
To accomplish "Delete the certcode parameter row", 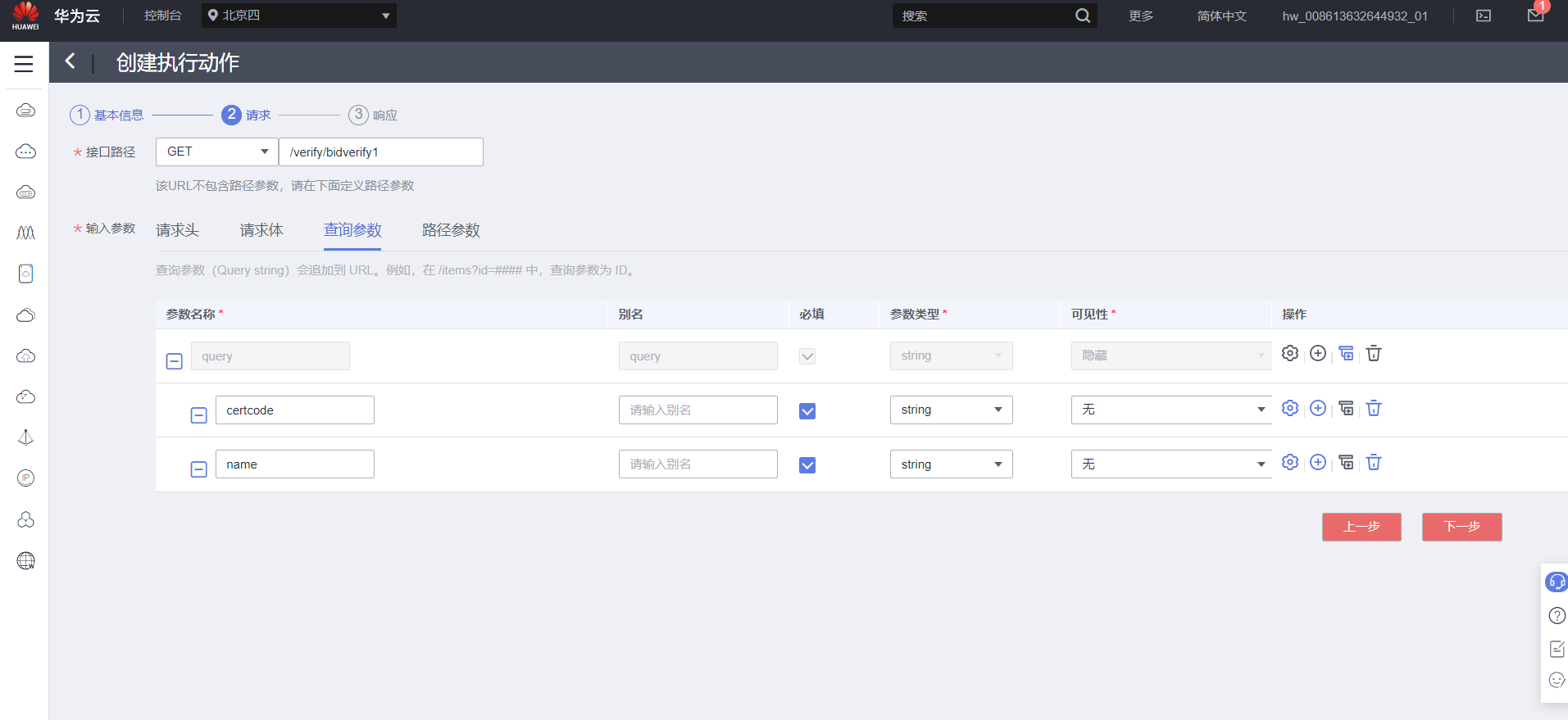I will coord(1374,408).
